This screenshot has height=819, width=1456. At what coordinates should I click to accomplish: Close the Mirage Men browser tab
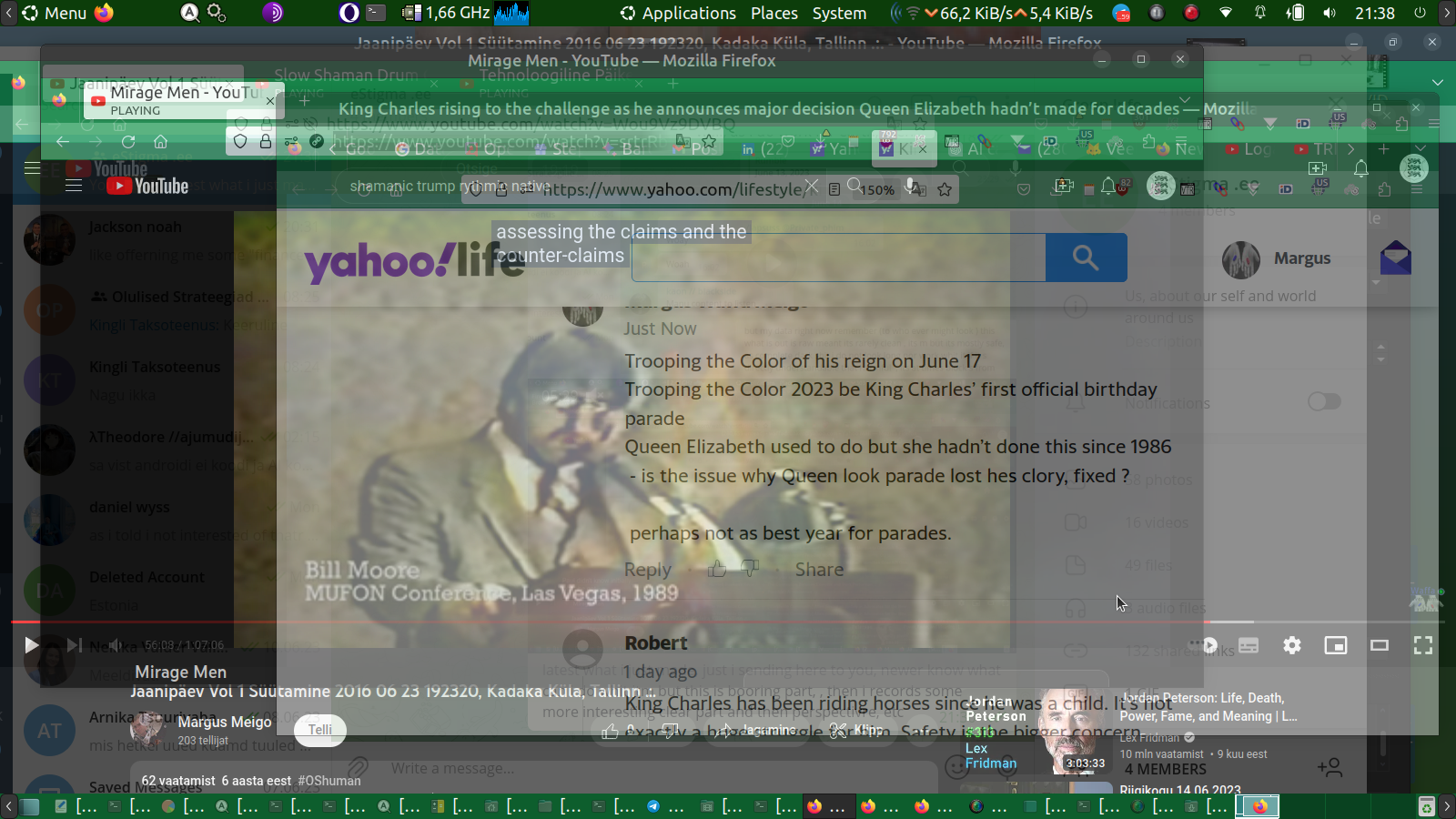(x=269, y=101)
